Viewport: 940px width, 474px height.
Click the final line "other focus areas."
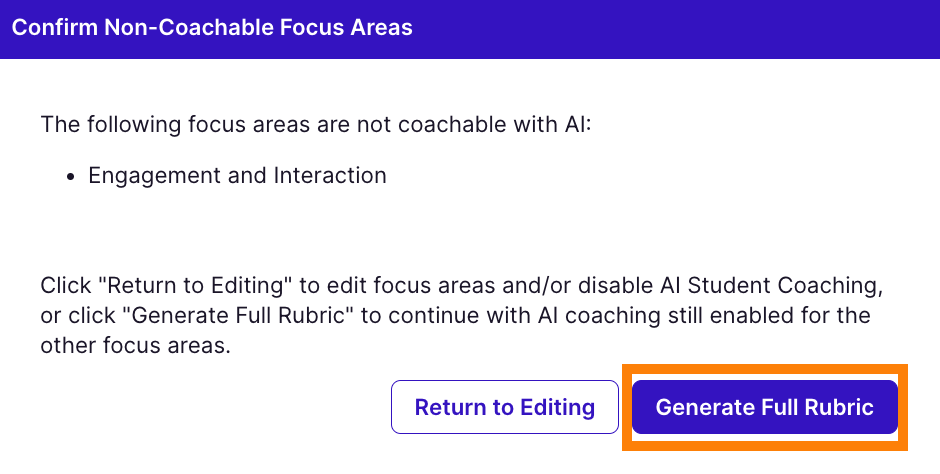[136, 347]
